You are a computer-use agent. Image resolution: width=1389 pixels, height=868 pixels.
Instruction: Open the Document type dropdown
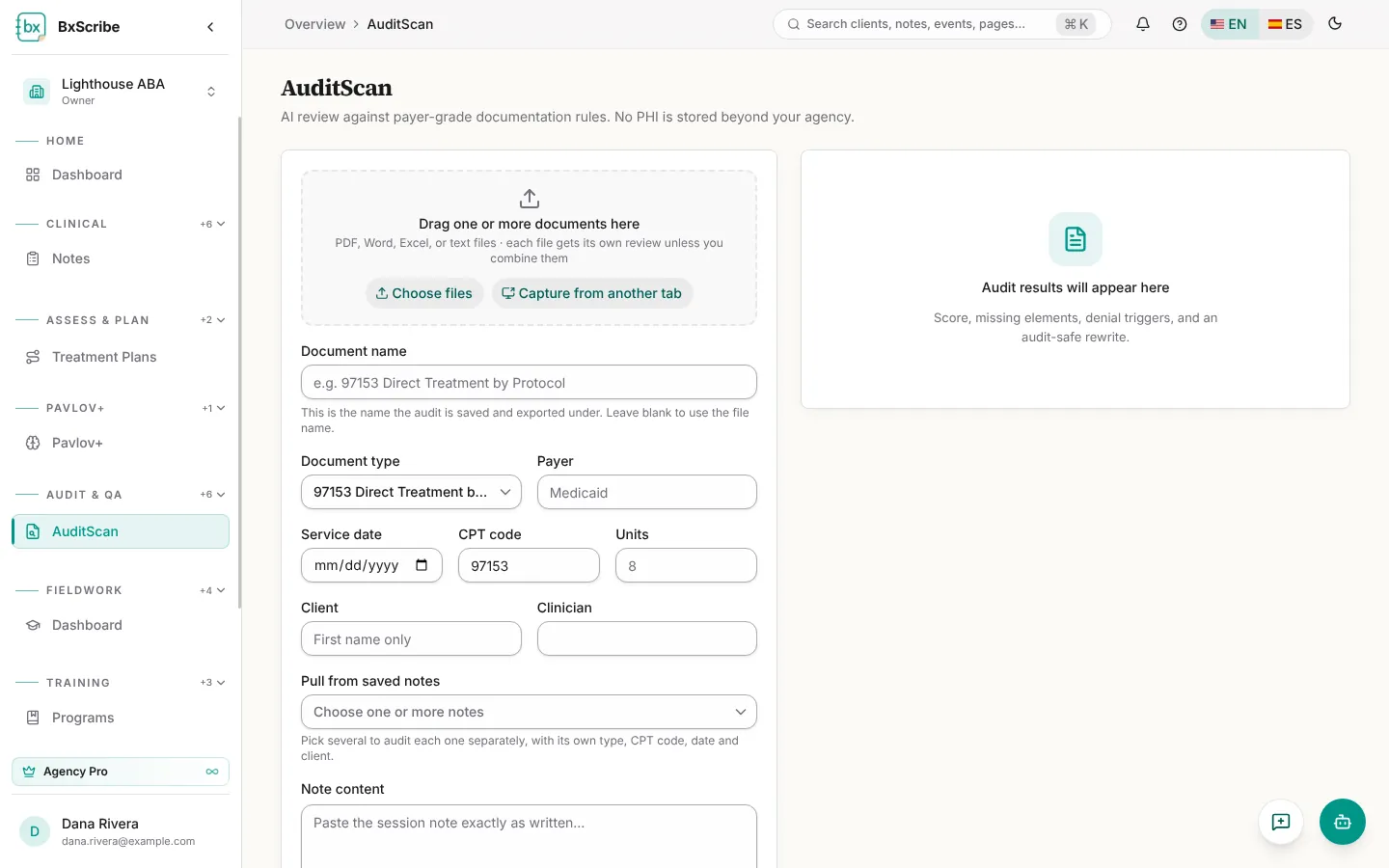click(411, 492)
